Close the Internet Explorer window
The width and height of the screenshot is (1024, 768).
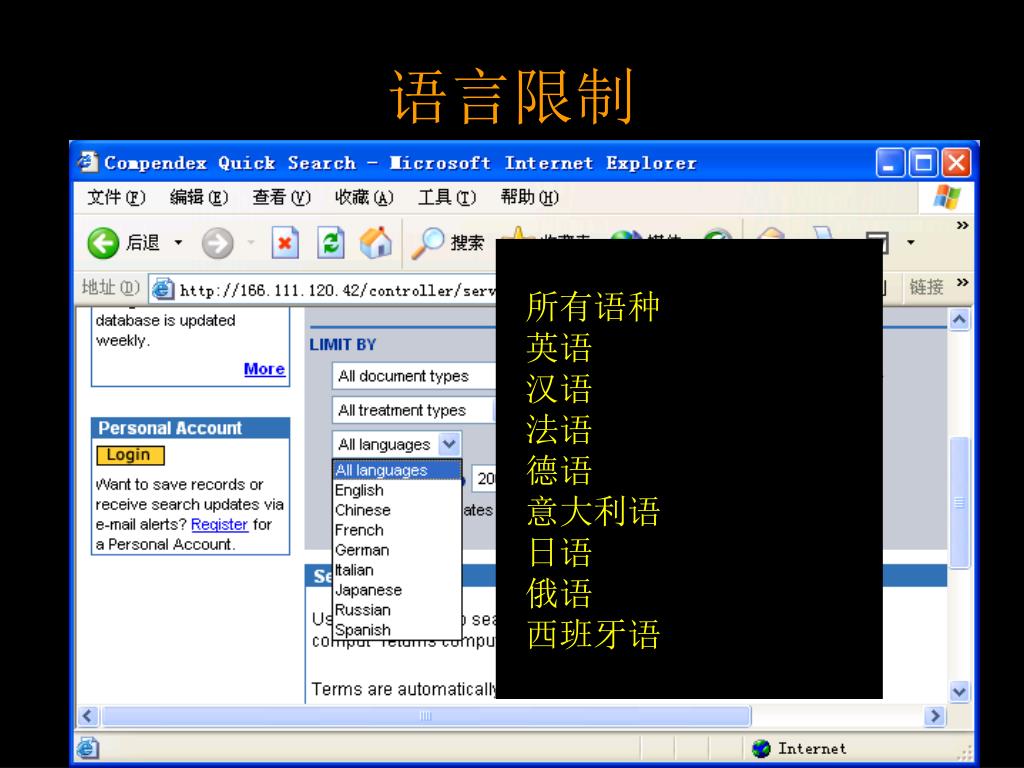pos(957,163)
